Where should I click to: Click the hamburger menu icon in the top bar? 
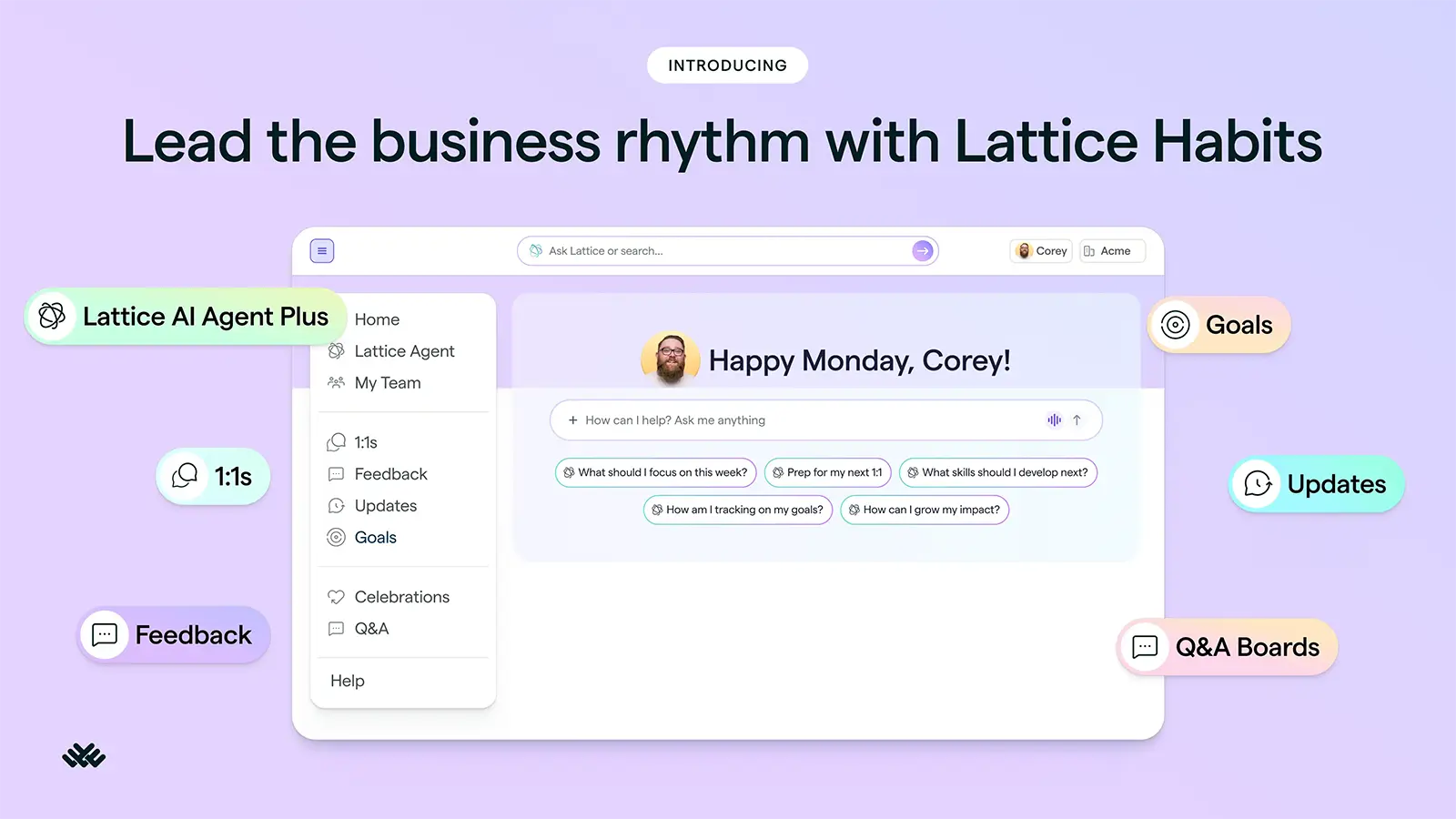(322, 251)
